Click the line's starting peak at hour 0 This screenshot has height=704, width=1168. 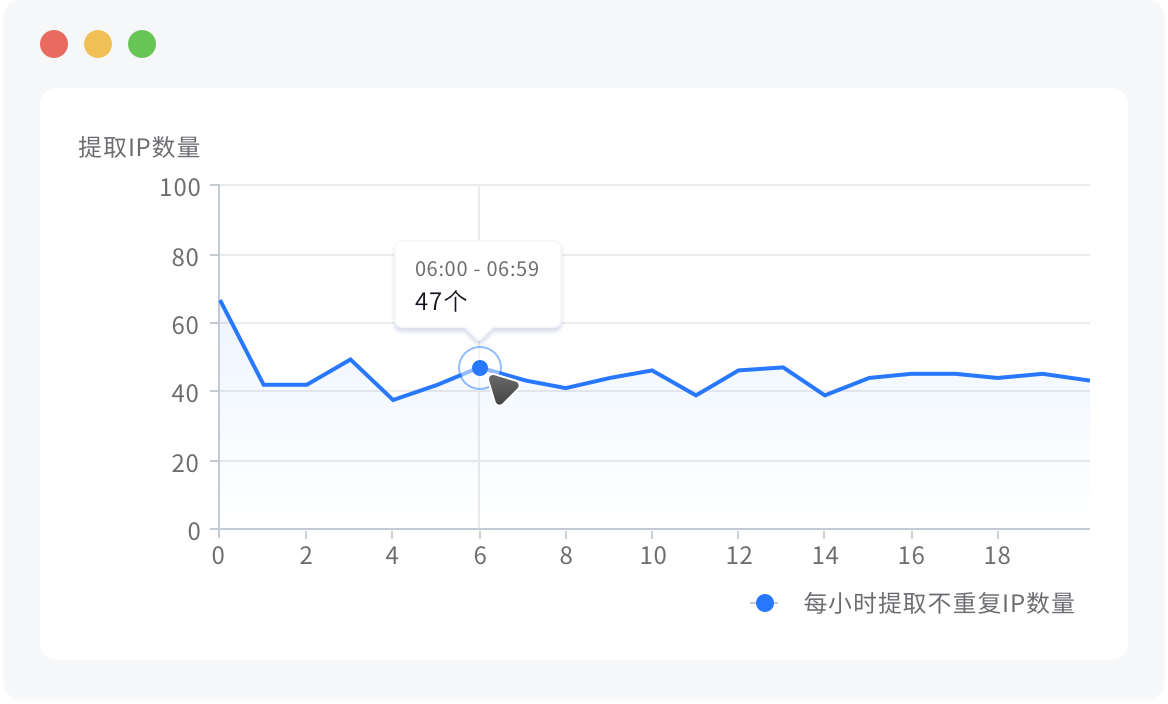click(x=220, y=300)
